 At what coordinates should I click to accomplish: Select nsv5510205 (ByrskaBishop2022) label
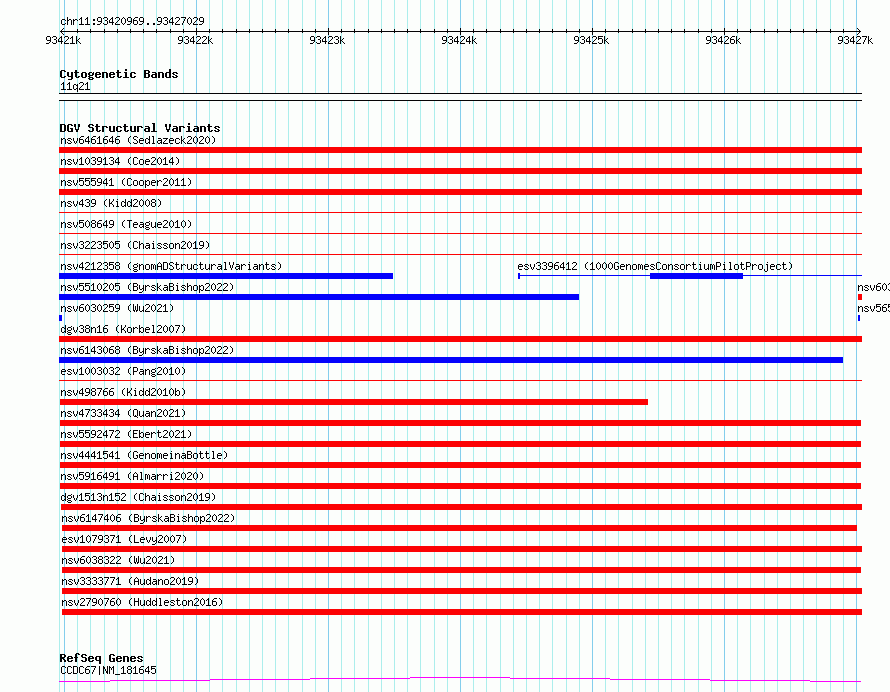pyautogui.click(x=147, y=287)
